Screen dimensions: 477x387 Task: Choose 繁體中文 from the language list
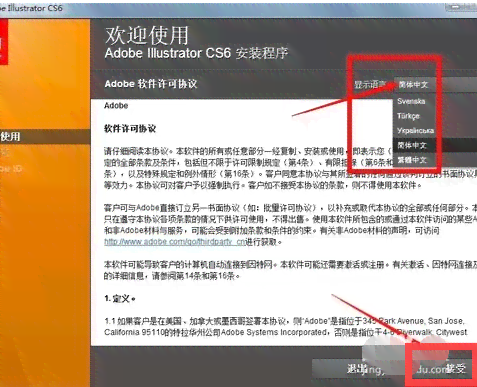[412, 160]
